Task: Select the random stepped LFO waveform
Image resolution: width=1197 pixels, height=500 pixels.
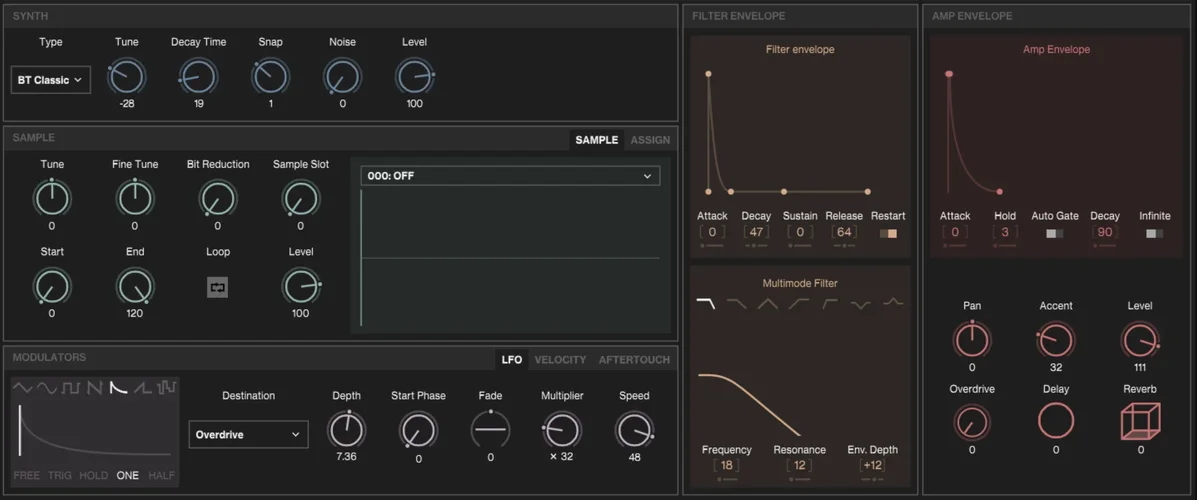Action: click(167, 387)
